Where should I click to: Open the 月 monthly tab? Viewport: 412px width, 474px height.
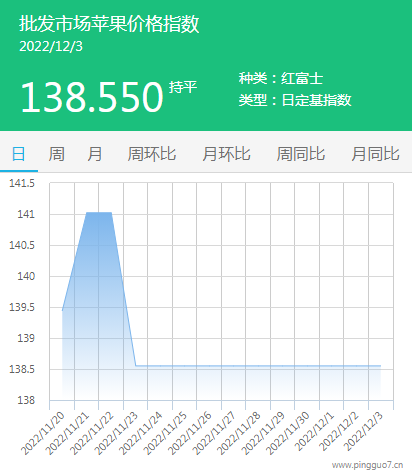[x=95, y=154]
